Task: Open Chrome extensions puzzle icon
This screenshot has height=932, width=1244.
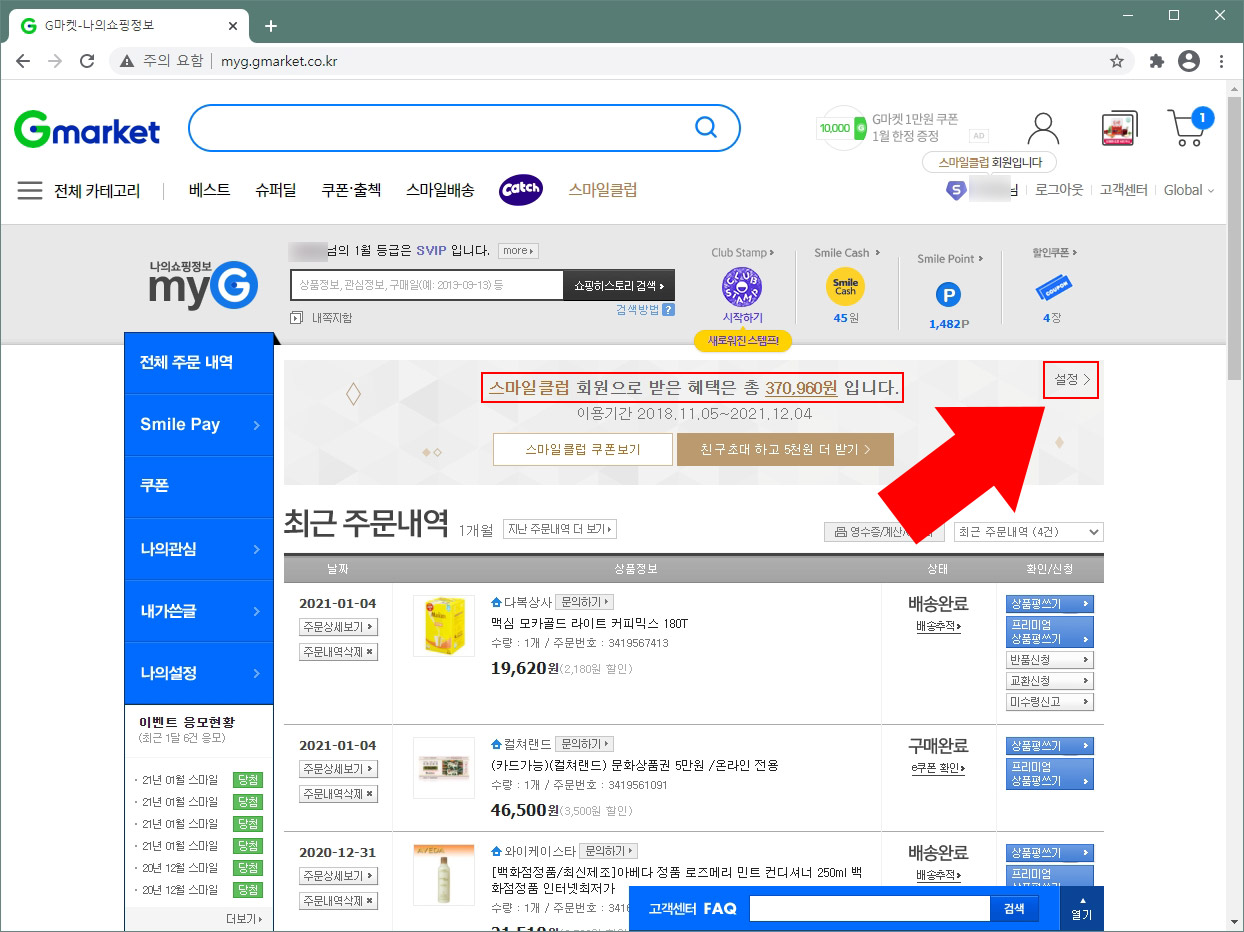Action: tap(1157, 61)
